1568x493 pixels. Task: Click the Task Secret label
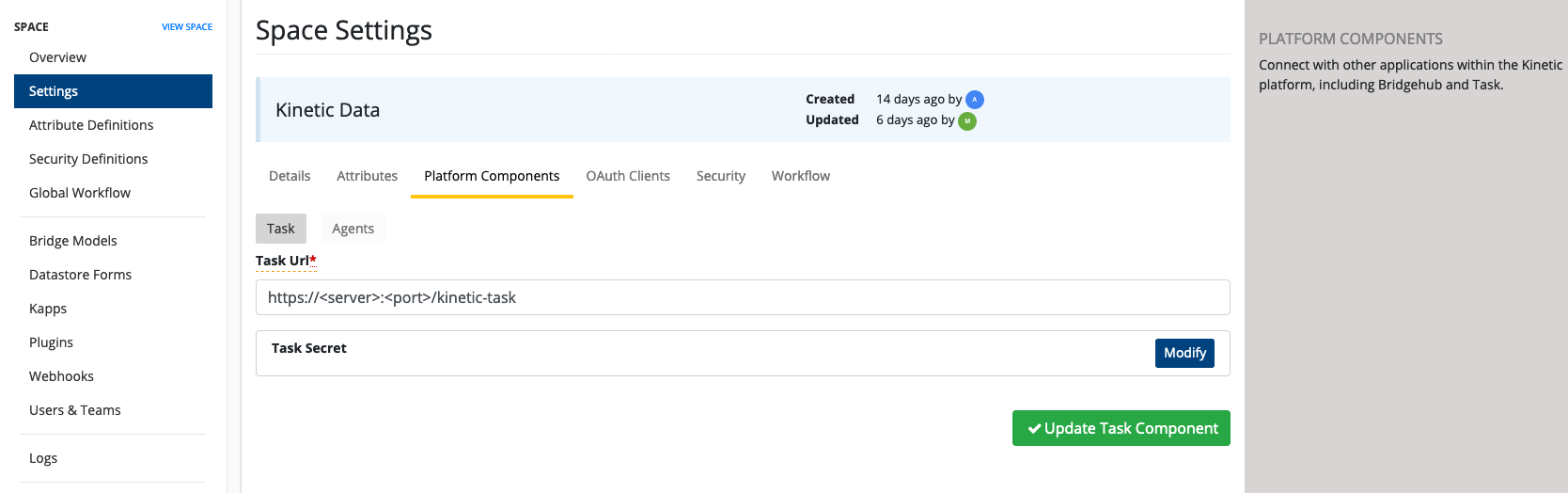pyautogui.click(x=309, y=348)
